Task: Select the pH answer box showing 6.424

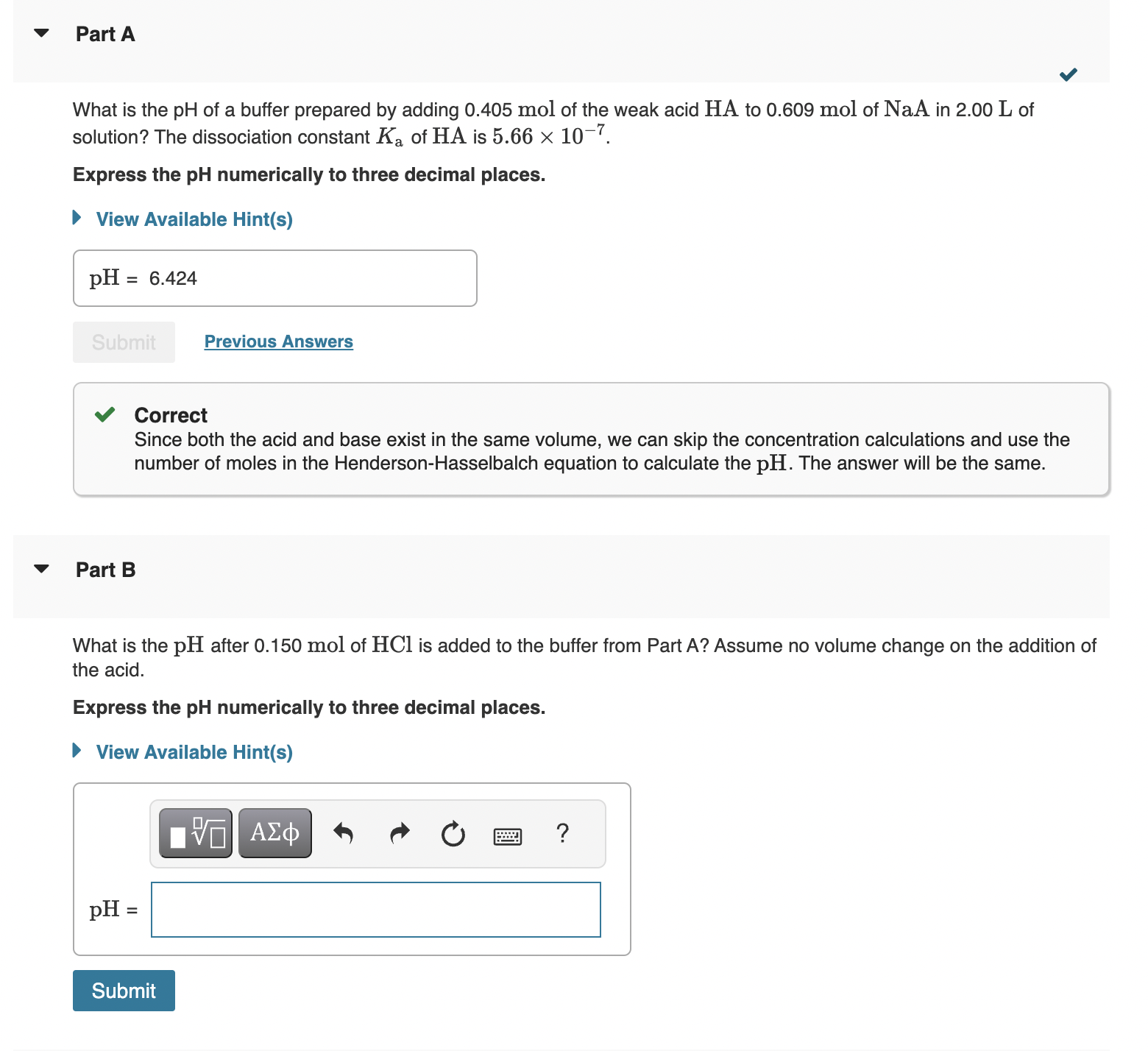Action: 274,277
